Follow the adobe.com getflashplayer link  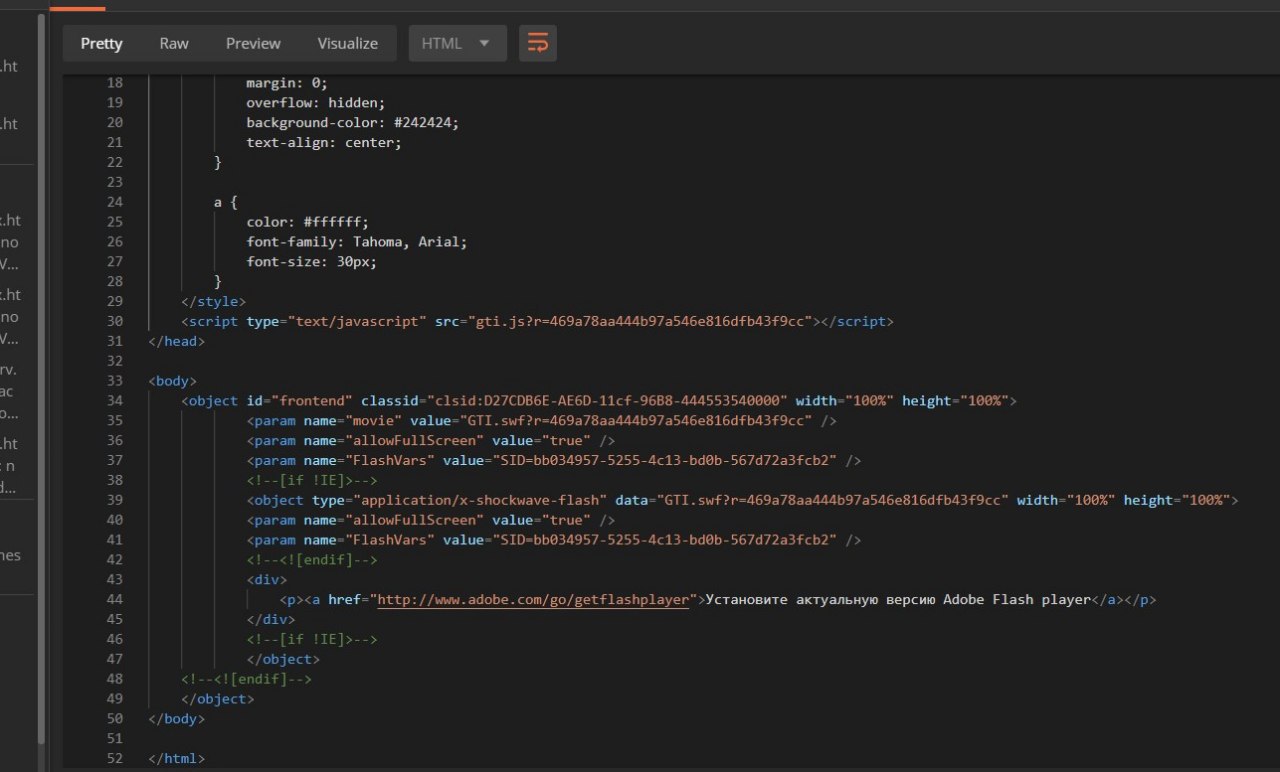[x=533, y=600]
